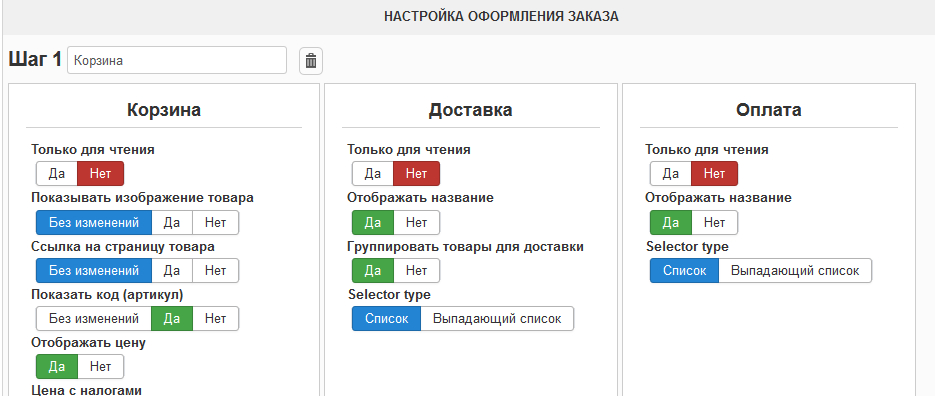Click the 'Ссылка на страницу товара' label
This screenshot has width=935, height=396.
pos(123,246)
